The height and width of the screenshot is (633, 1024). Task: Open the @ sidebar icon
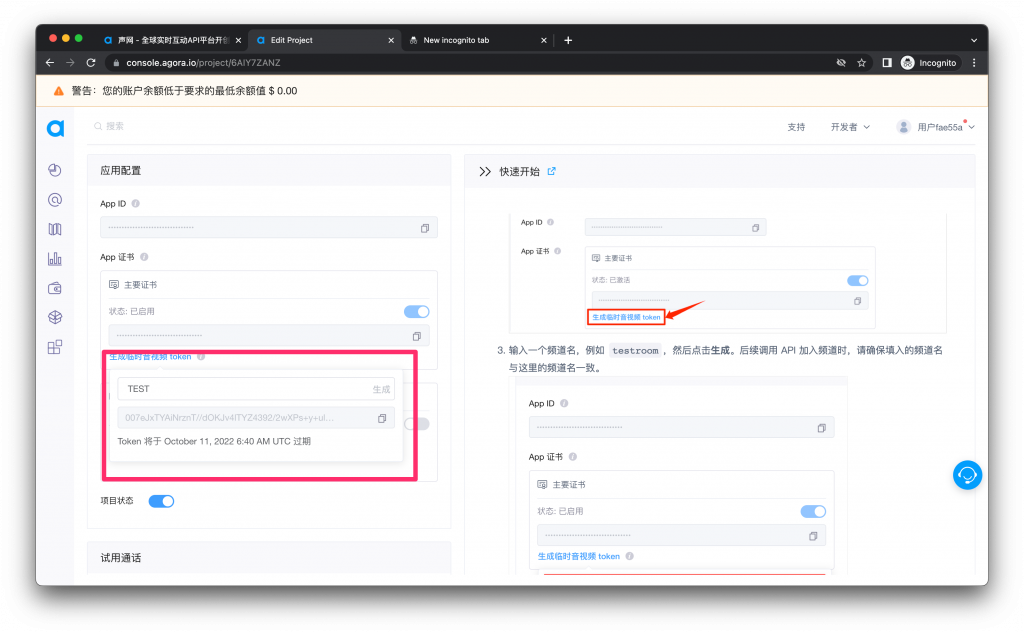coord(55,200)
